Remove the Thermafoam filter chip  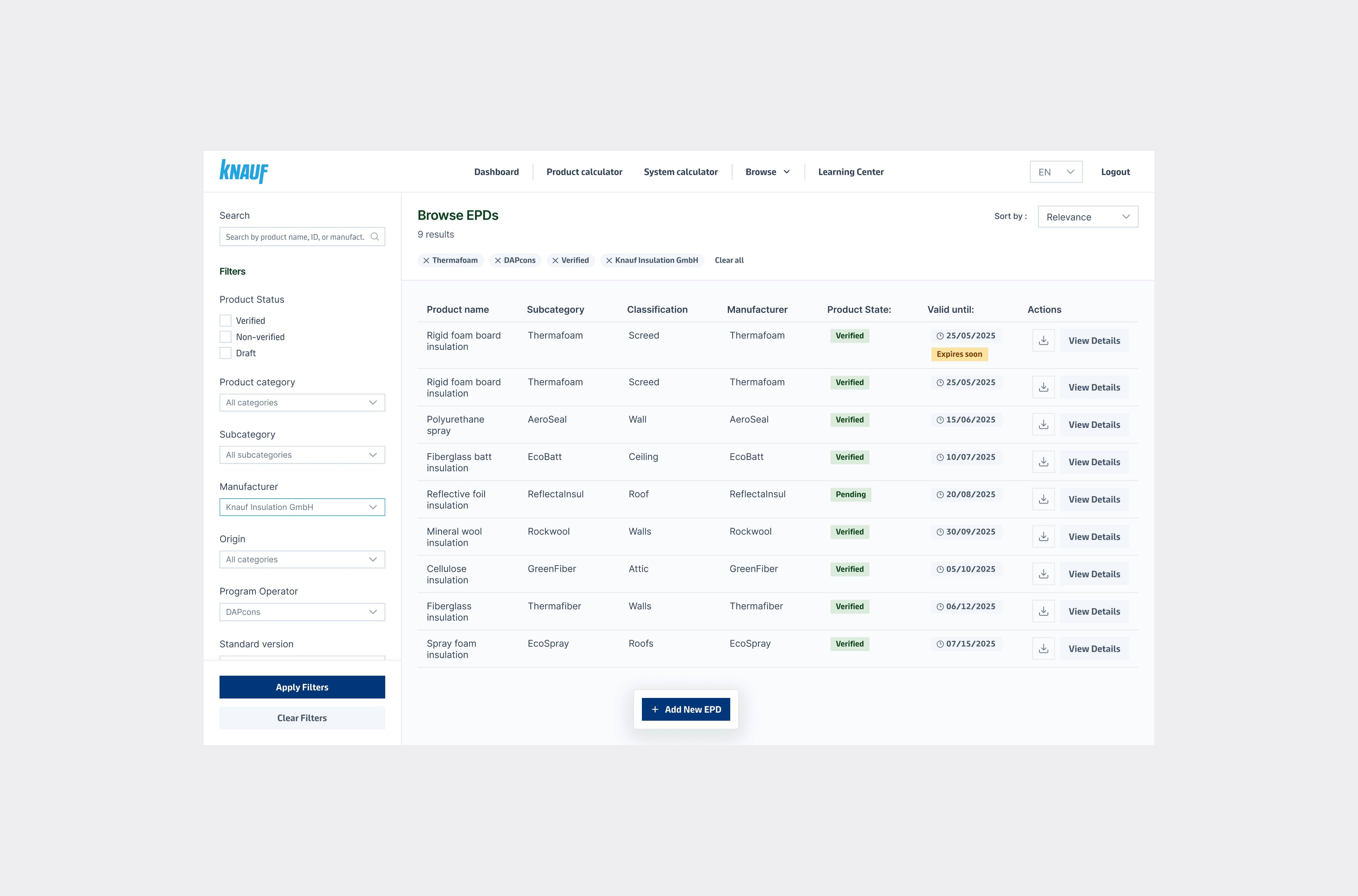click(426, 261)
